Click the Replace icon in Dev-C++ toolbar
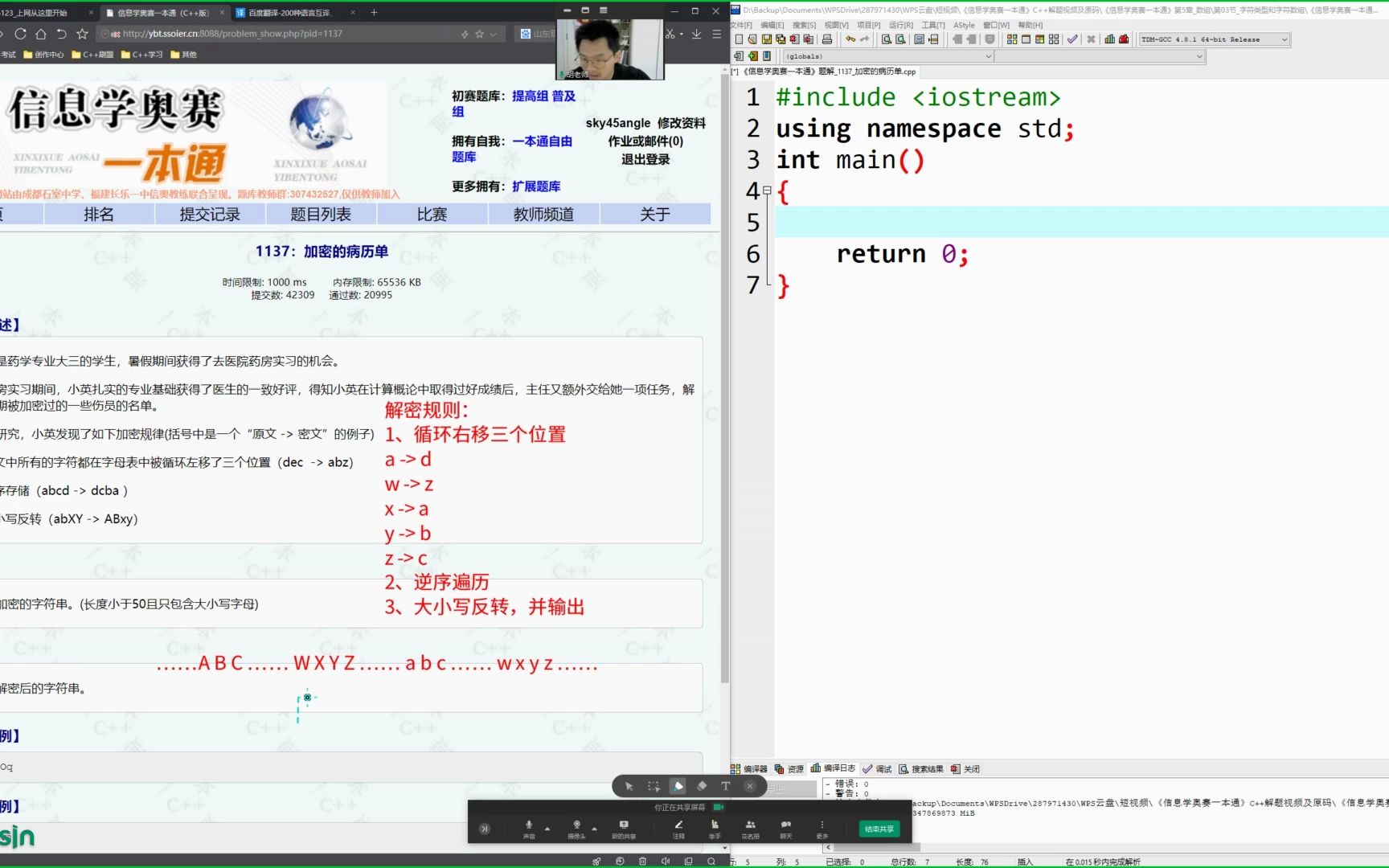Screen dimensions: 1389x868 point(900,39)
